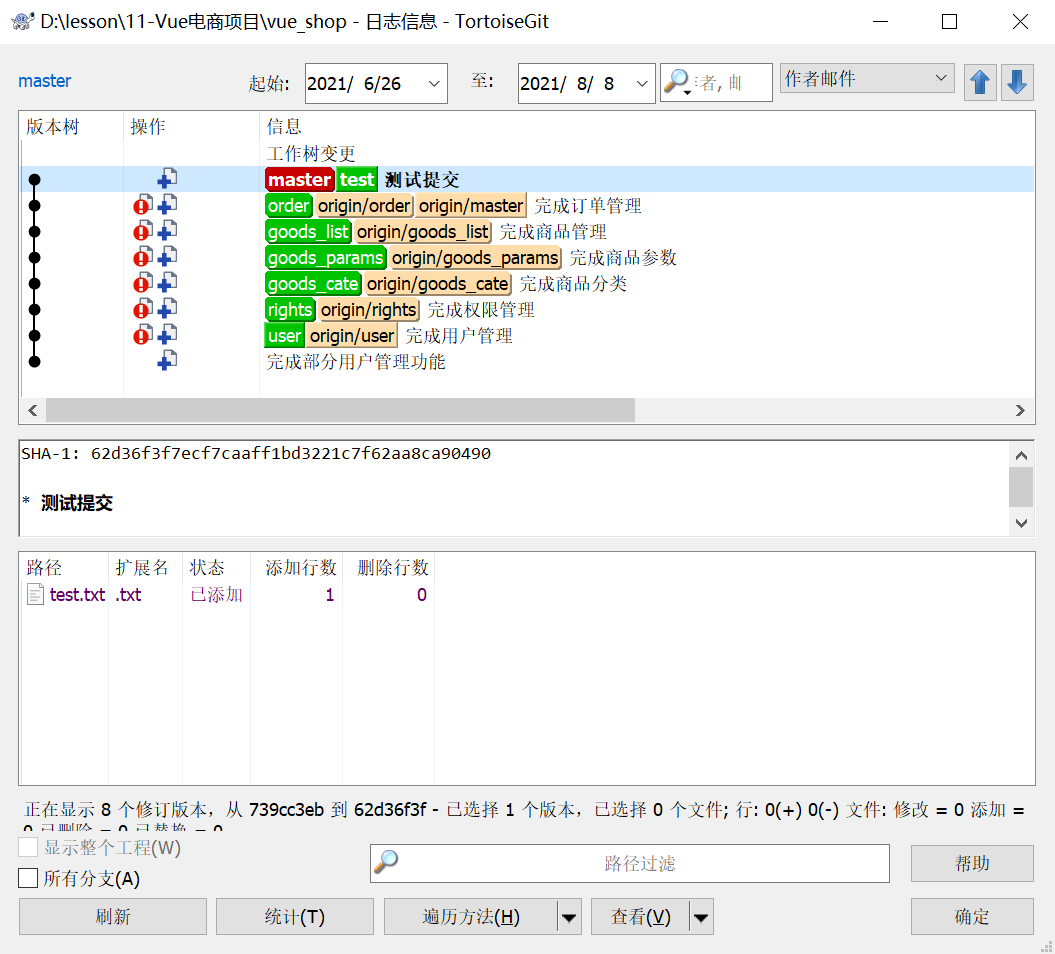Select the 完成部分用户管理功能 commit row
Screen dimensions: 1055x954
[x=528, y=362]
